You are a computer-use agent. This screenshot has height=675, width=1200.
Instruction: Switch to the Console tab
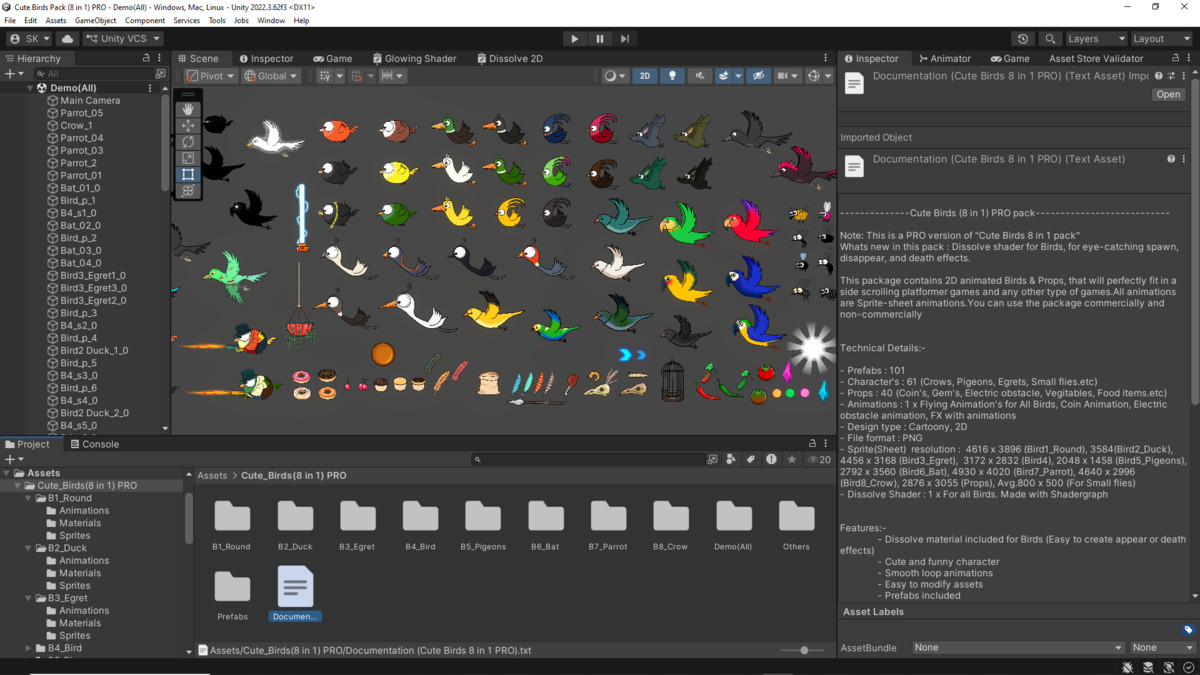tap(93, 444)
